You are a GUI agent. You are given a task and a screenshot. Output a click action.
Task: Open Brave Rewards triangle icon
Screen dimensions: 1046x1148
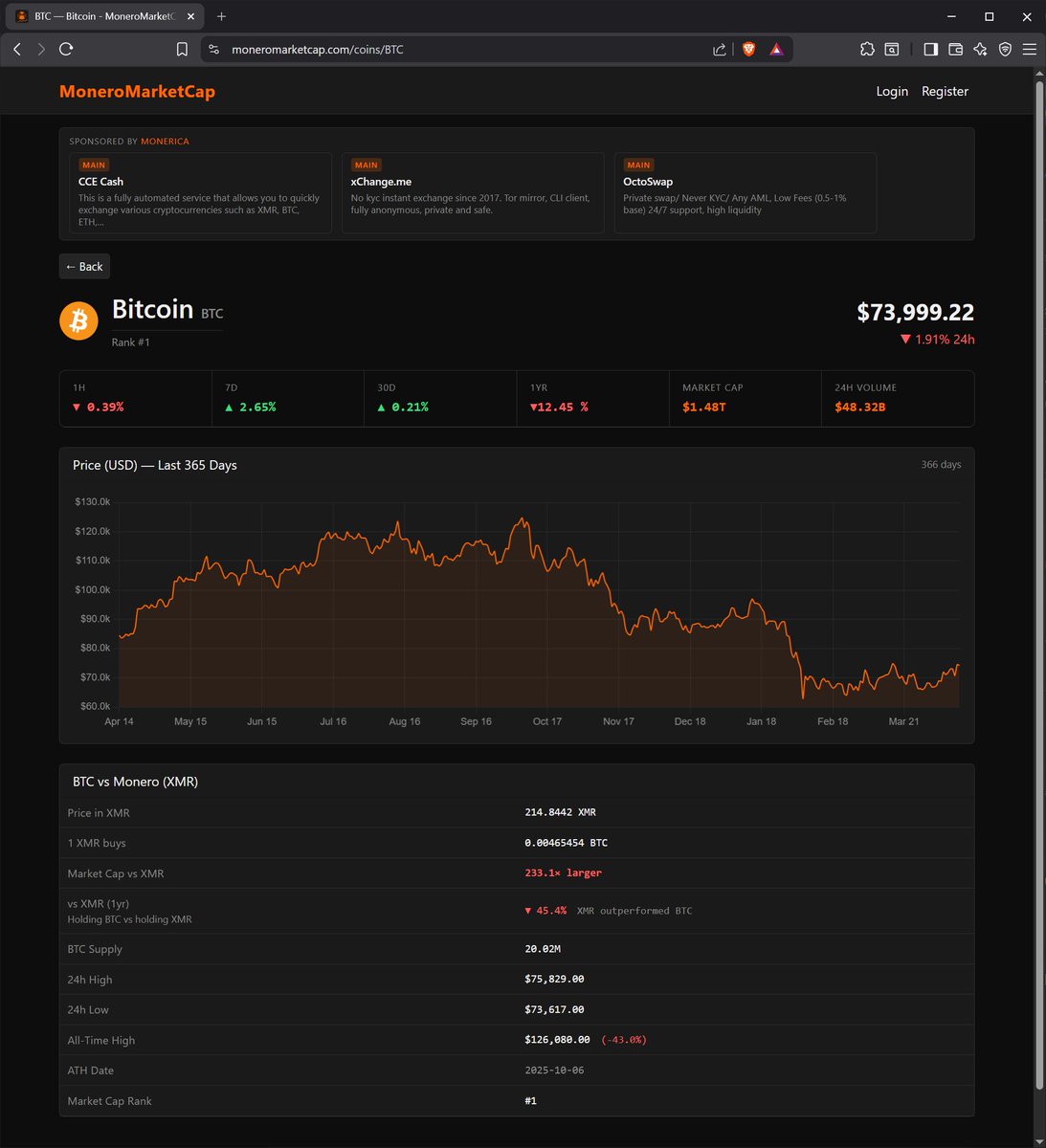[x=776, y=49]
